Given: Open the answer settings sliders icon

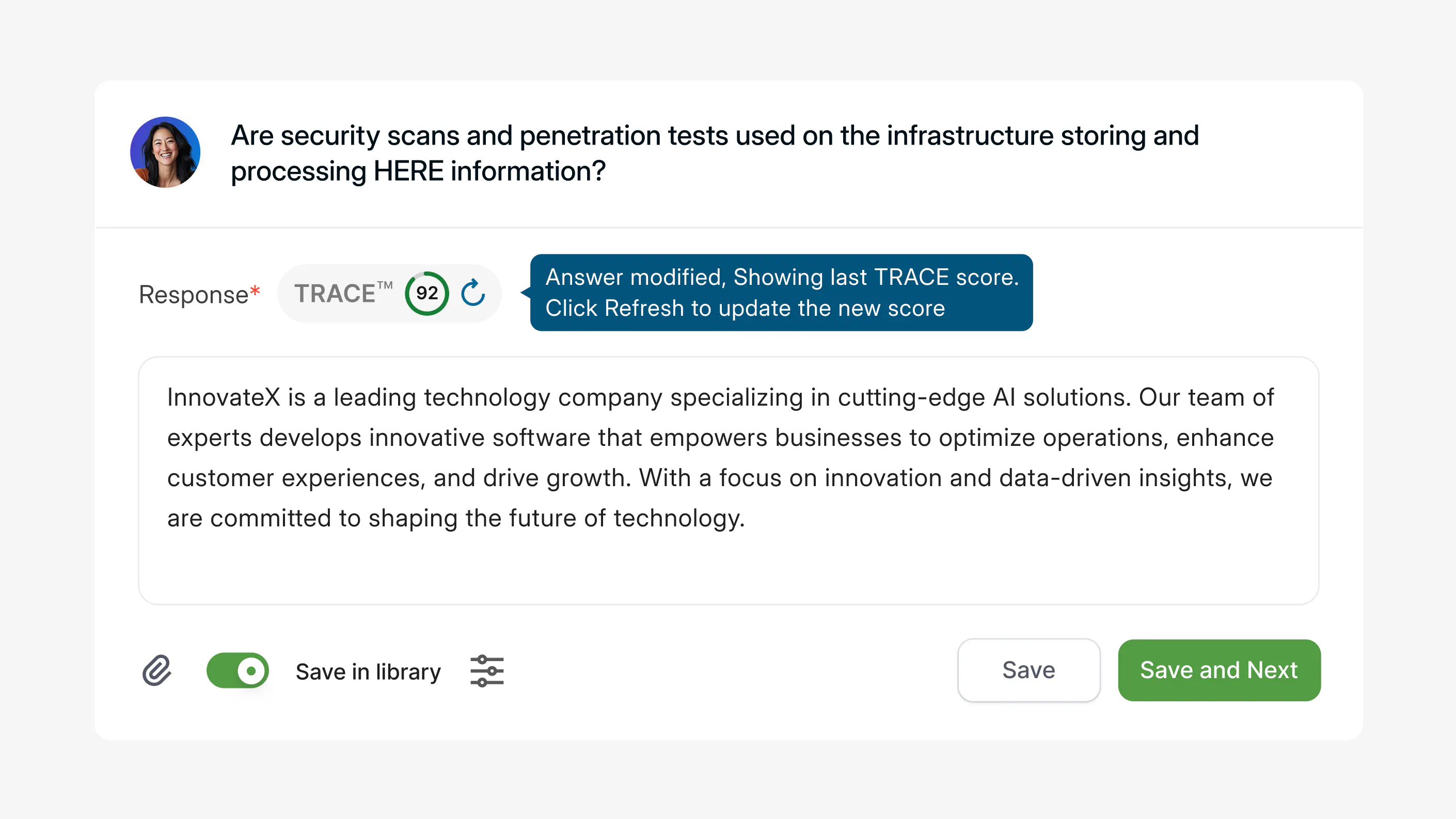Looking at the screenshot, I should pos(486,670).
